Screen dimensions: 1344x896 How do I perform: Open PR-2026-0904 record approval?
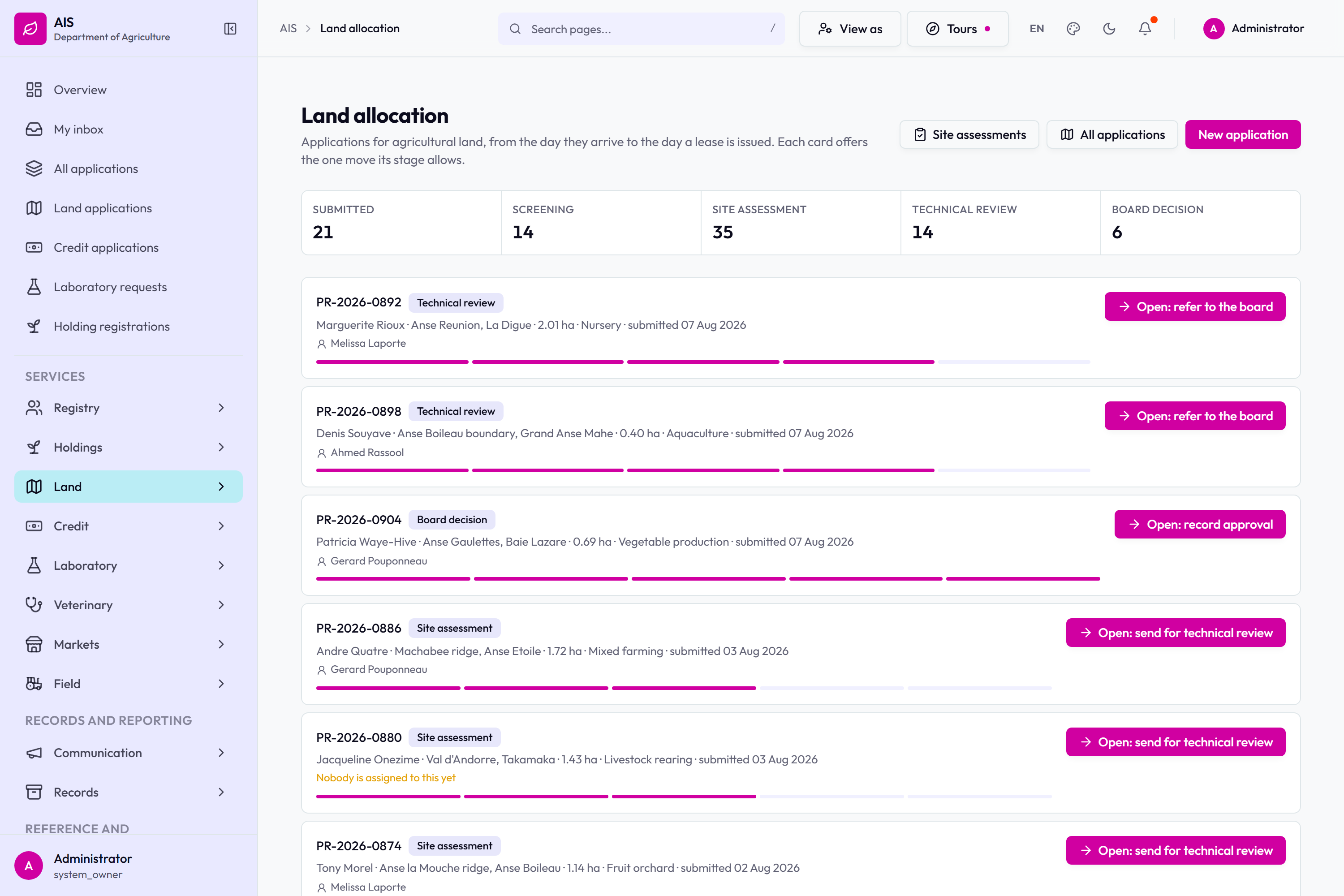1200,525
